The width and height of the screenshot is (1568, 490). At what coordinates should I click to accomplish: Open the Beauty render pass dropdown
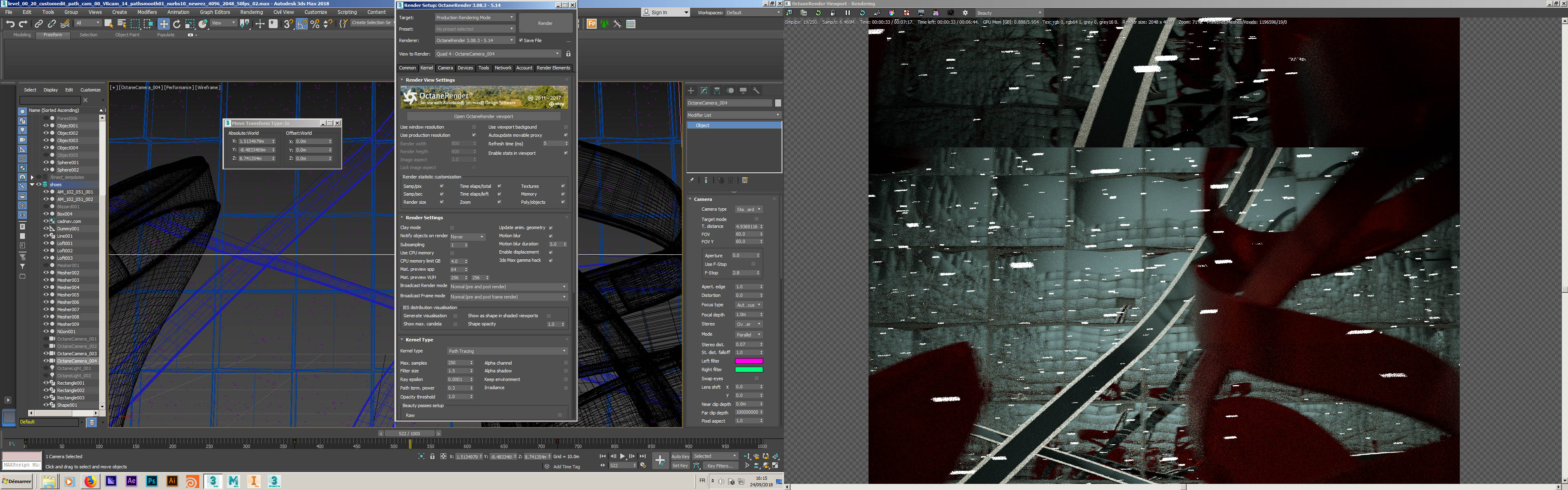click(1009, 13)
